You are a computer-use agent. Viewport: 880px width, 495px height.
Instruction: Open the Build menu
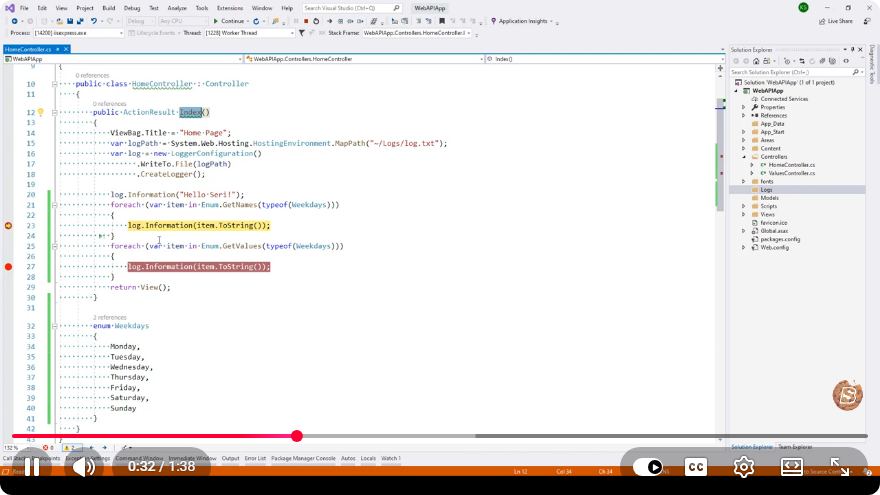[108, 8]
